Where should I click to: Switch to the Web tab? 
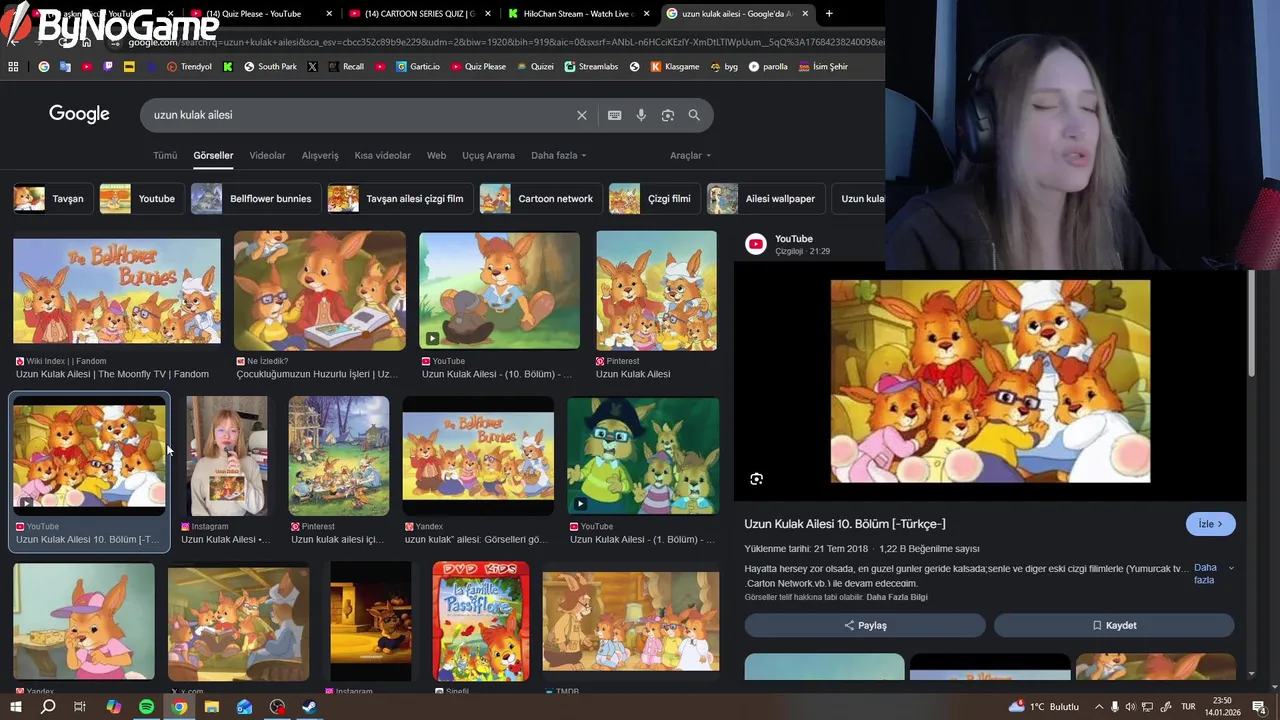click(x=436, y=156)
